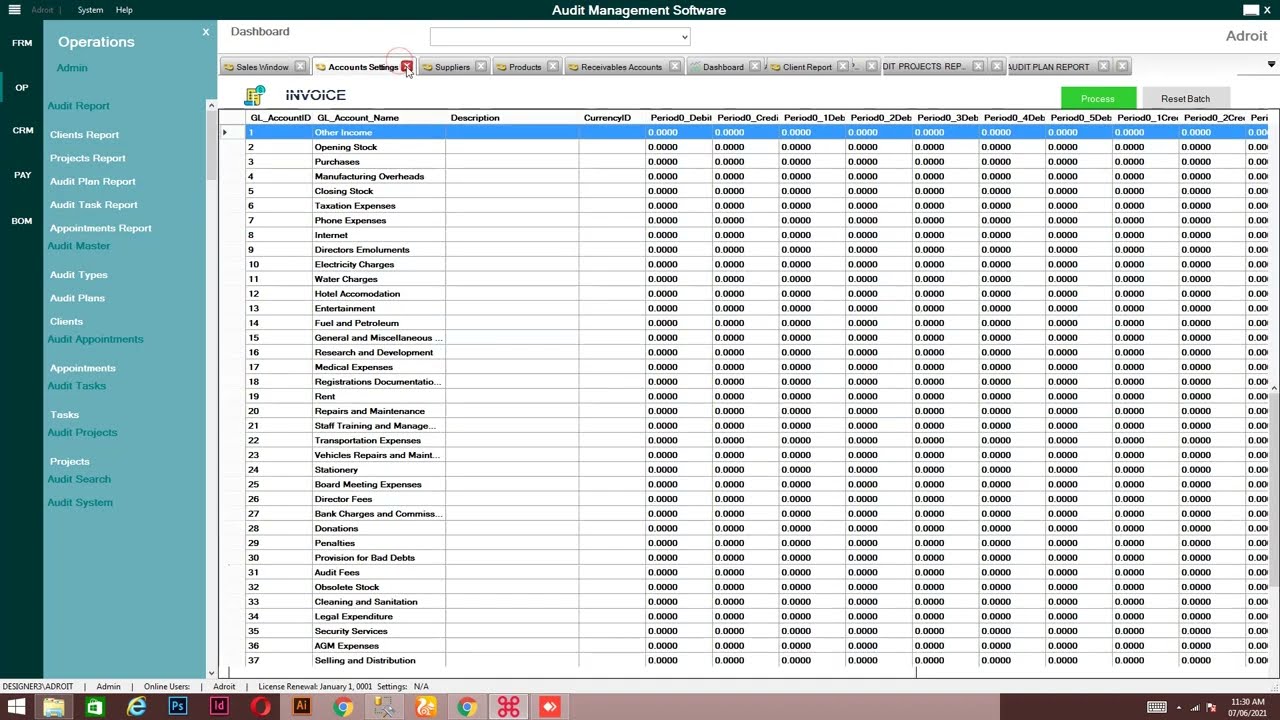Close the Accounts Settings tab
This screenshot has height=720, width=1280.
[407, 67]
